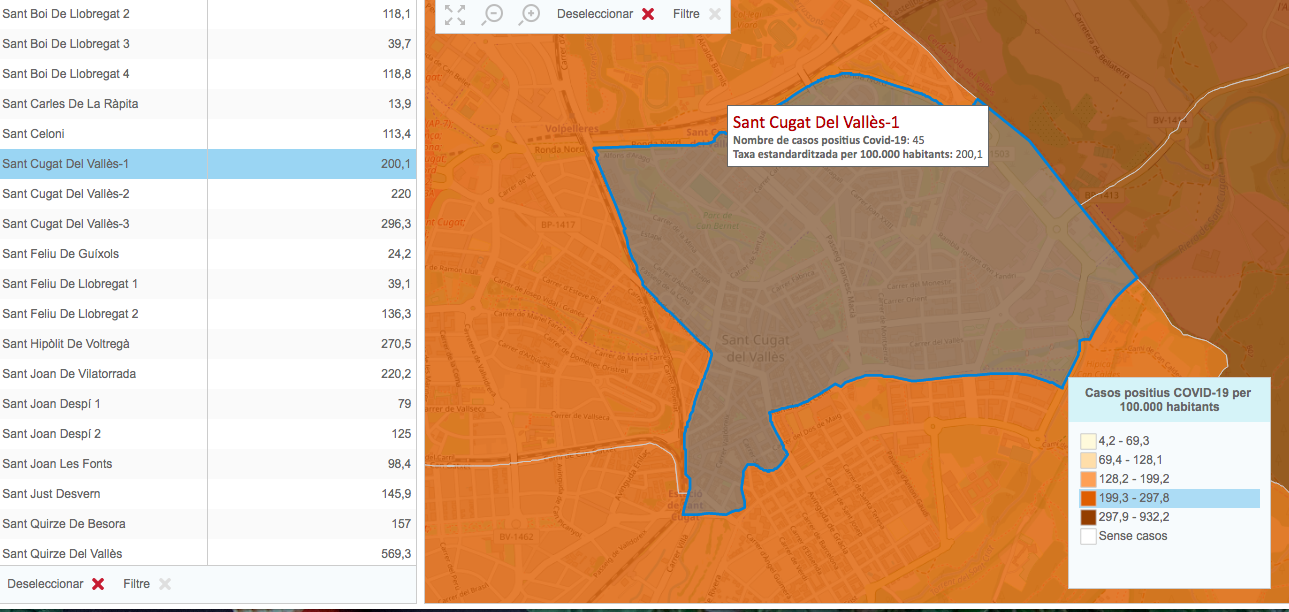Select the Sense casos legend entry
1289x612 pixels.
(1088, 536)
